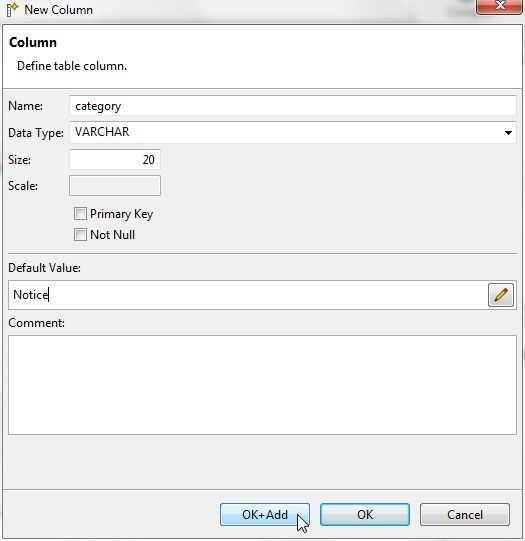
Task: Click the Data Type label
Action: click(36, 133)
